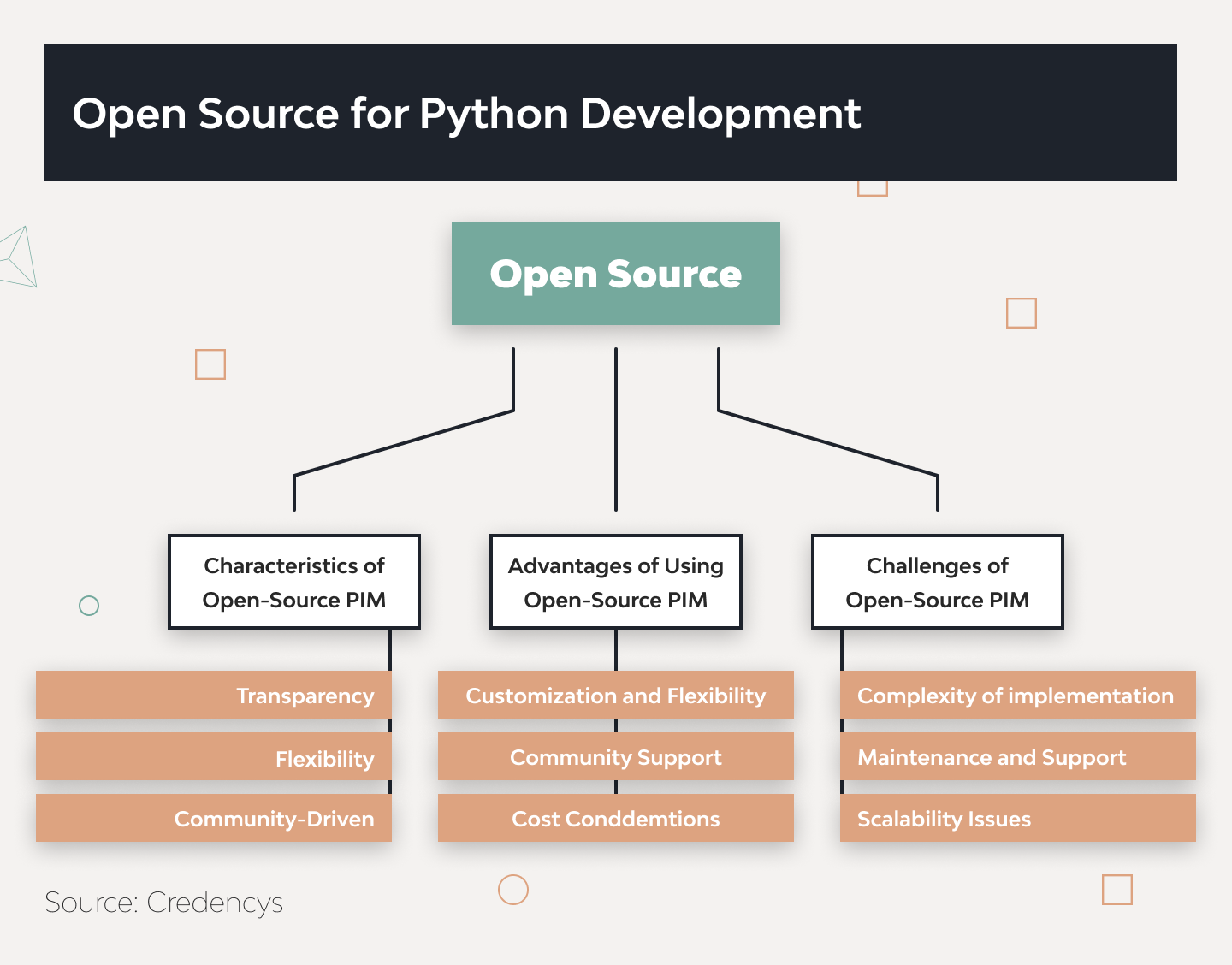Viewport: 1232px width, 965px height.
Task: Click the Scalability Issues bar
Action: click(x=1017, y=819)
